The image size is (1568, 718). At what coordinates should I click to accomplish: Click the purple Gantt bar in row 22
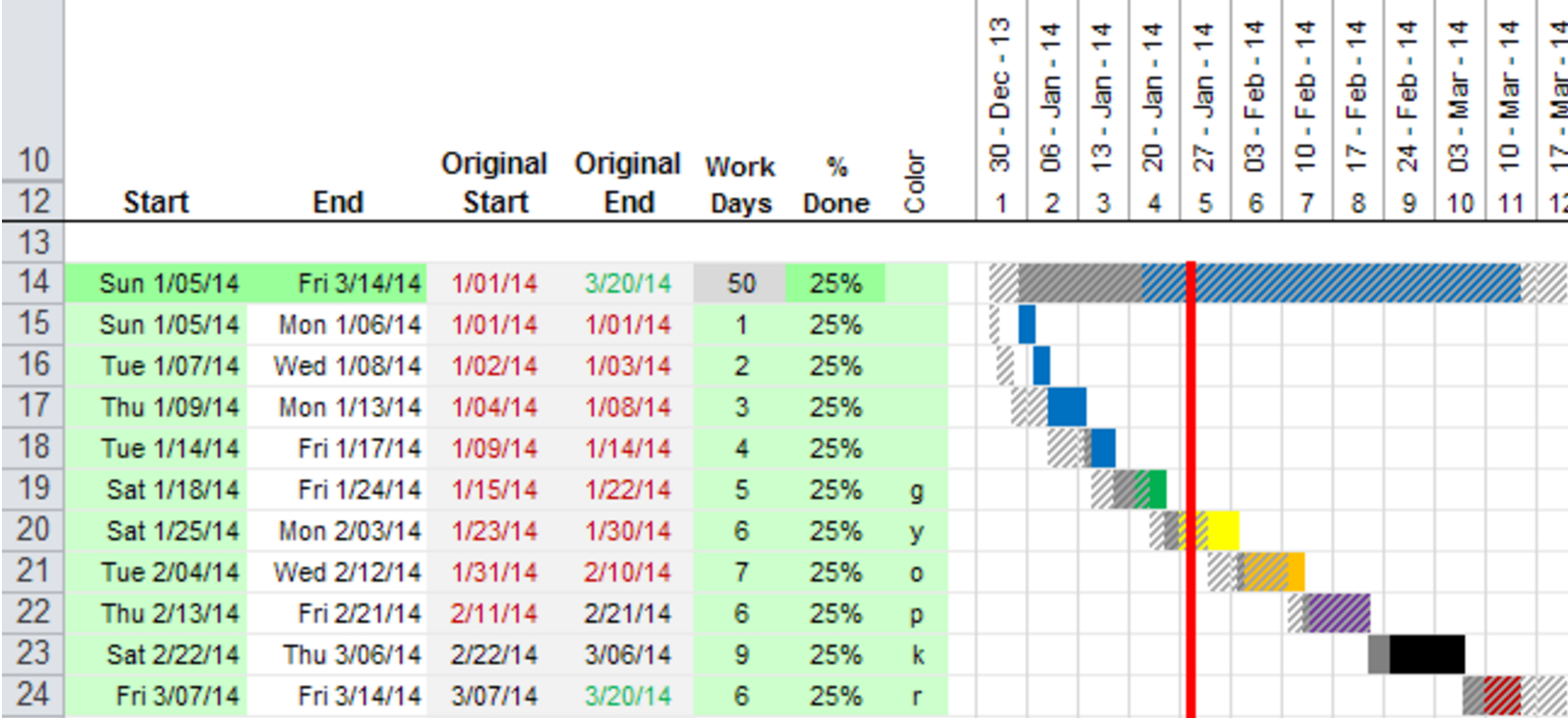tap(1338, 613)
